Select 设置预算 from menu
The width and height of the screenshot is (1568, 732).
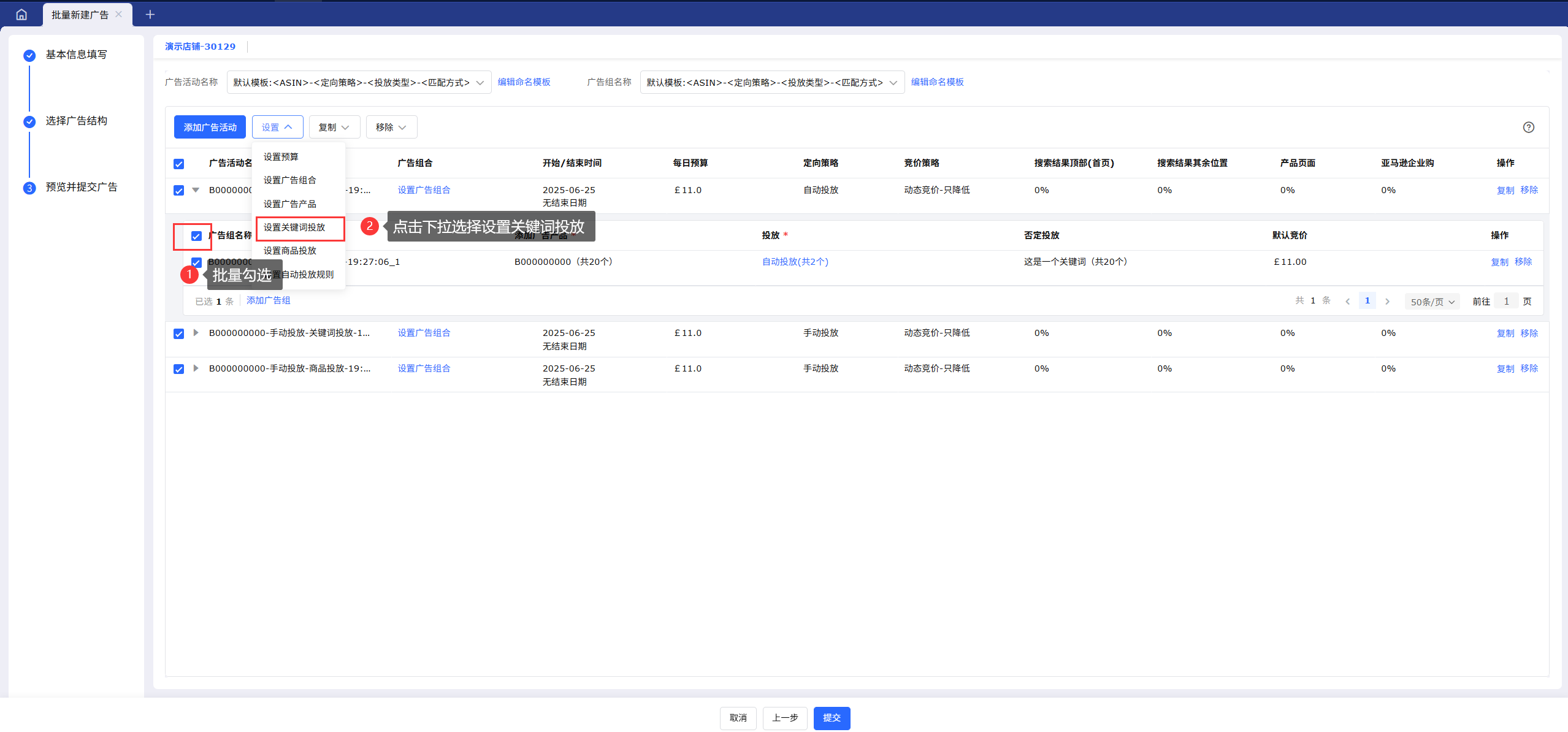coord(299,157)
